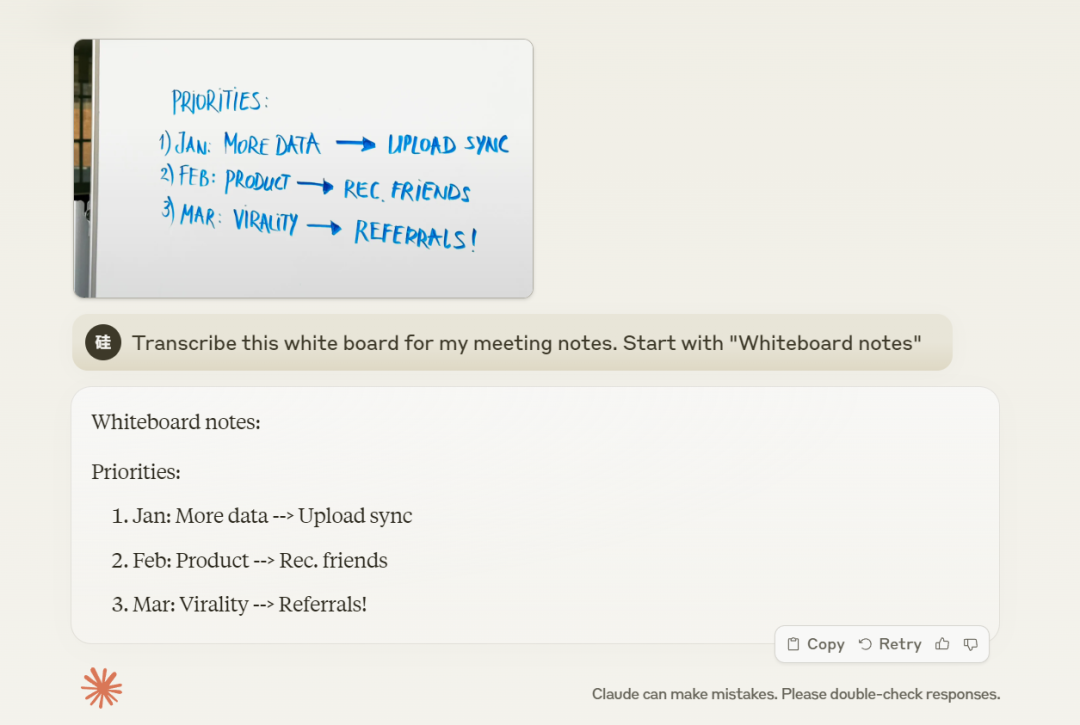This screenshot has height=725, width=1080.
Task: Give thumbs up feedback
Action: 942,644
